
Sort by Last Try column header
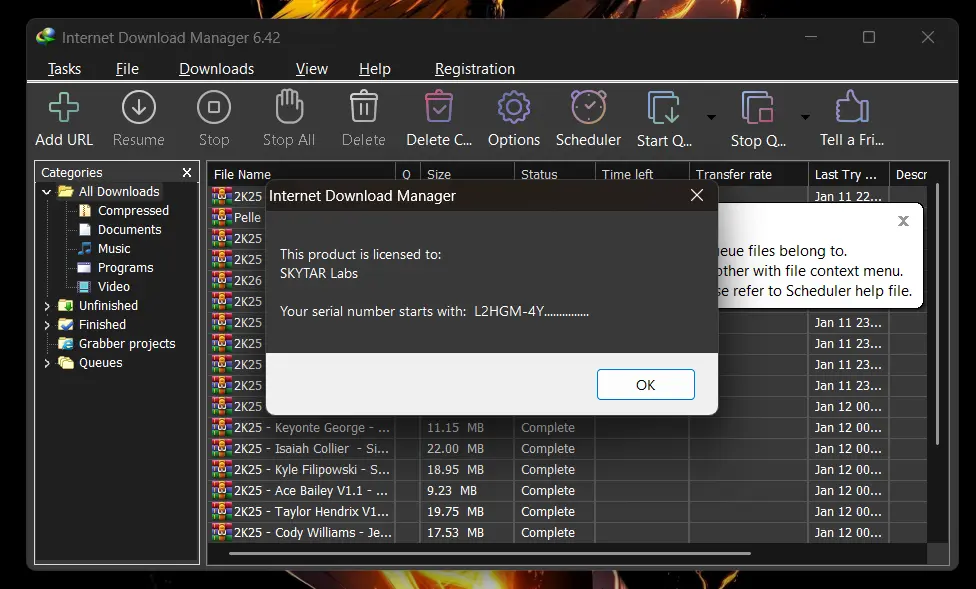[848, 174]
